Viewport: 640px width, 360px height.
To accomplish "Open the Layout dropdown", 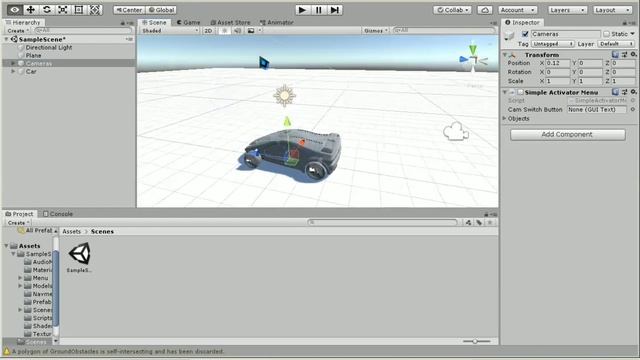I will click(612, 10).
